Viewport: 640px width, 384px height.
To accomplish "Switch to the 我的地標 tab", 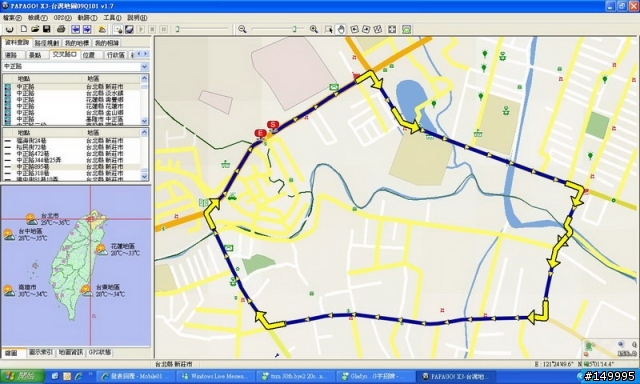I will coord(77,43).
